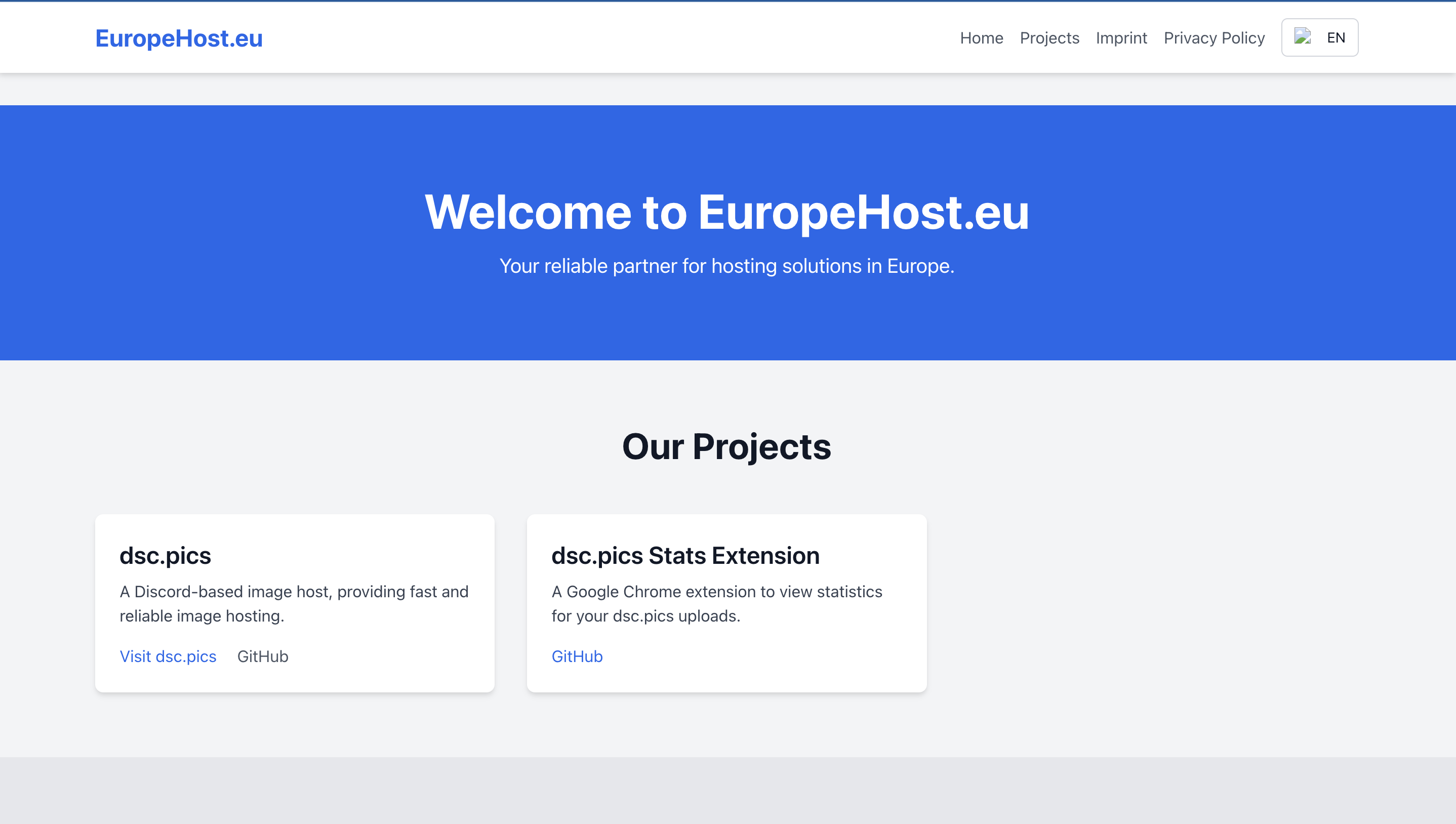
Task: Visit dsc.pics from the project card
Action: tap(168, 656)
